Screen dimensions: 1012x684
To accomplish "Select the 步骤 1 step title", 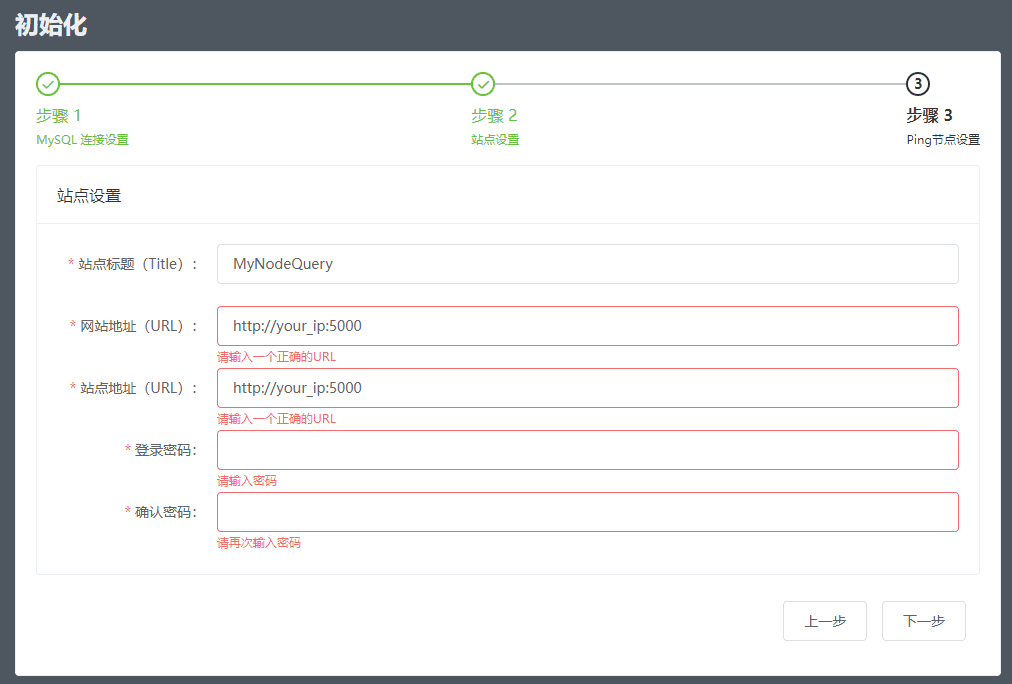I will click(x=59, y=115).
